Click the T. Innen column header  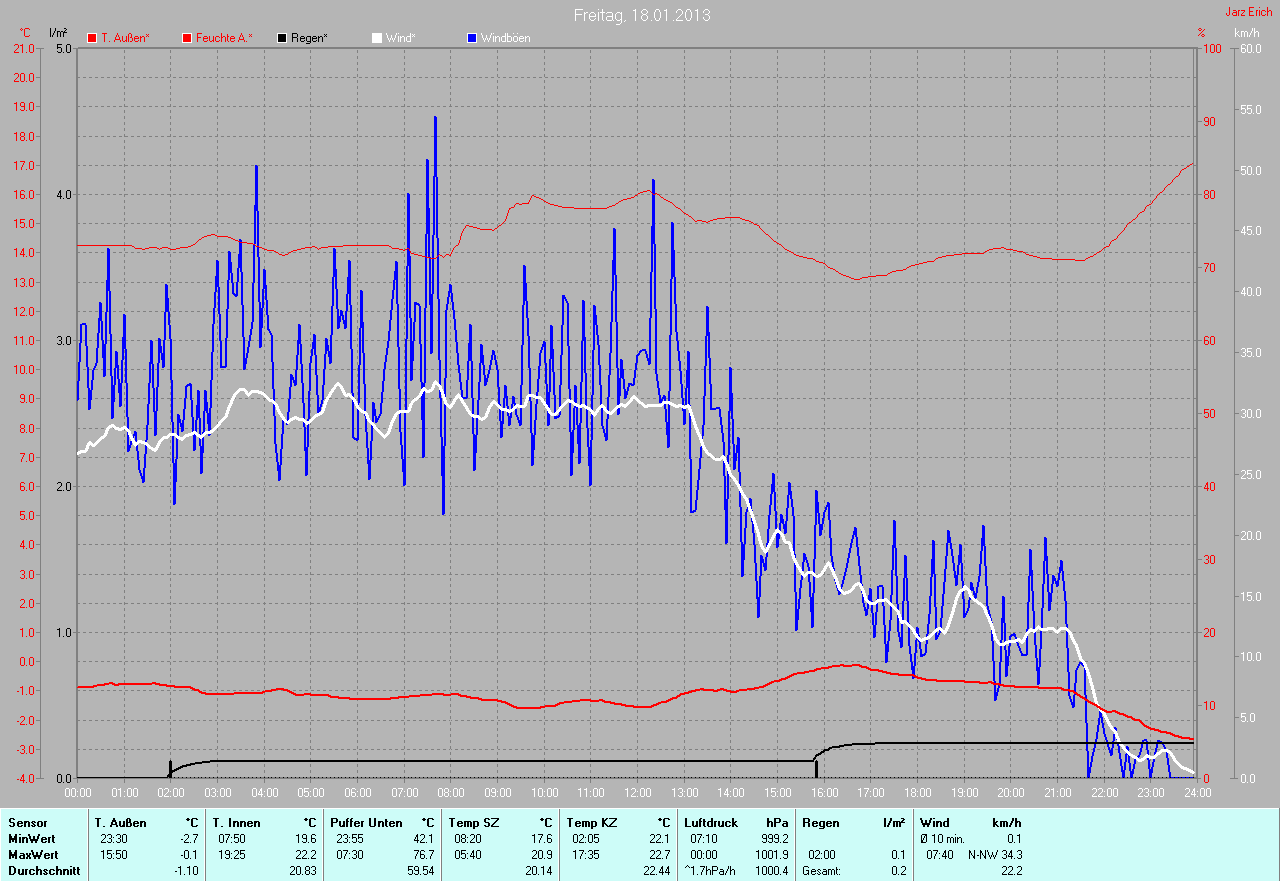click(x=236, y=823)
